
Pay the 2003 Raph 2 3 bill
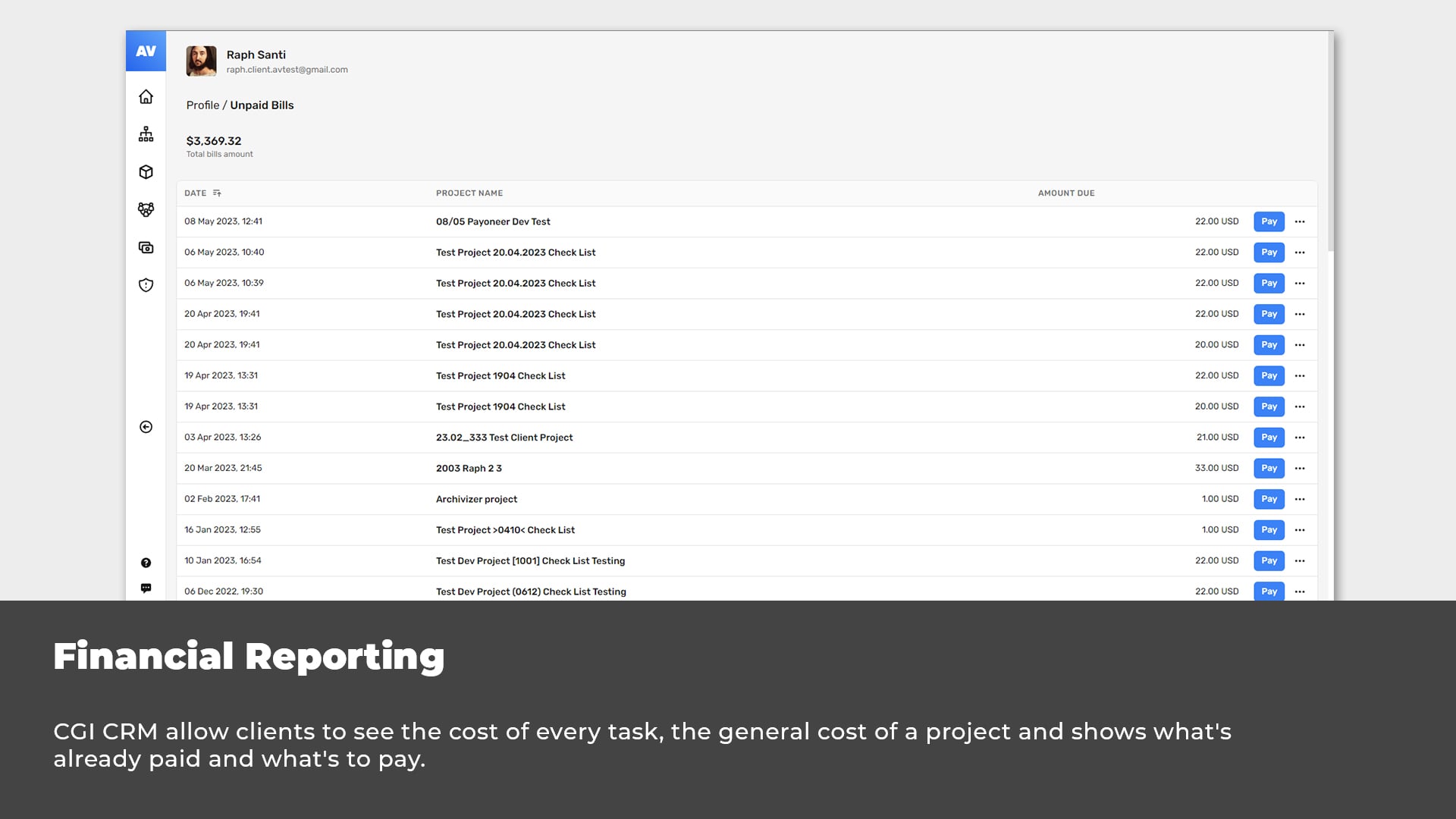(x=1269, y=468)
